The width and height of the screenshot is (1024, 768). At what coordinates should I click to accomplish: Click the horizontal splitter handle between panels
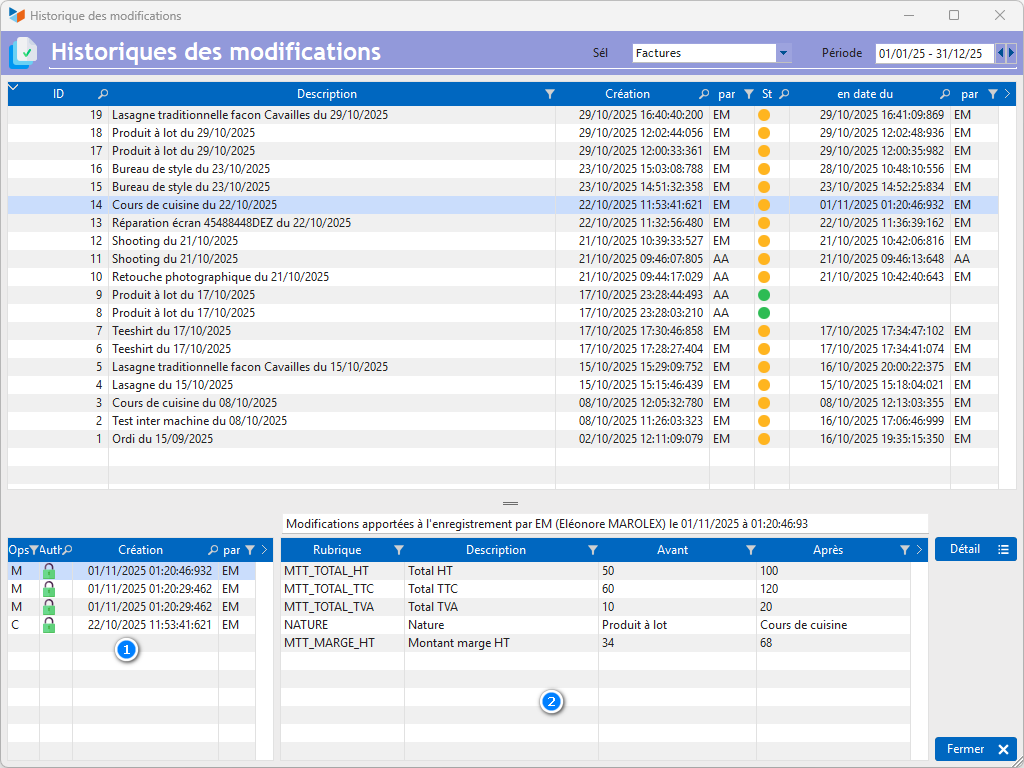[511, 503]
